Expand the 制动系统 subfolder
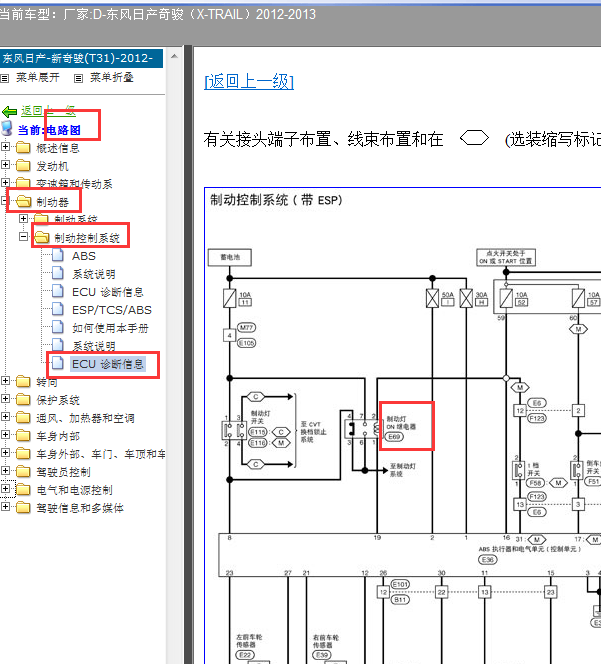The width and height of the screenshot is (601, 664). (23, 219)
